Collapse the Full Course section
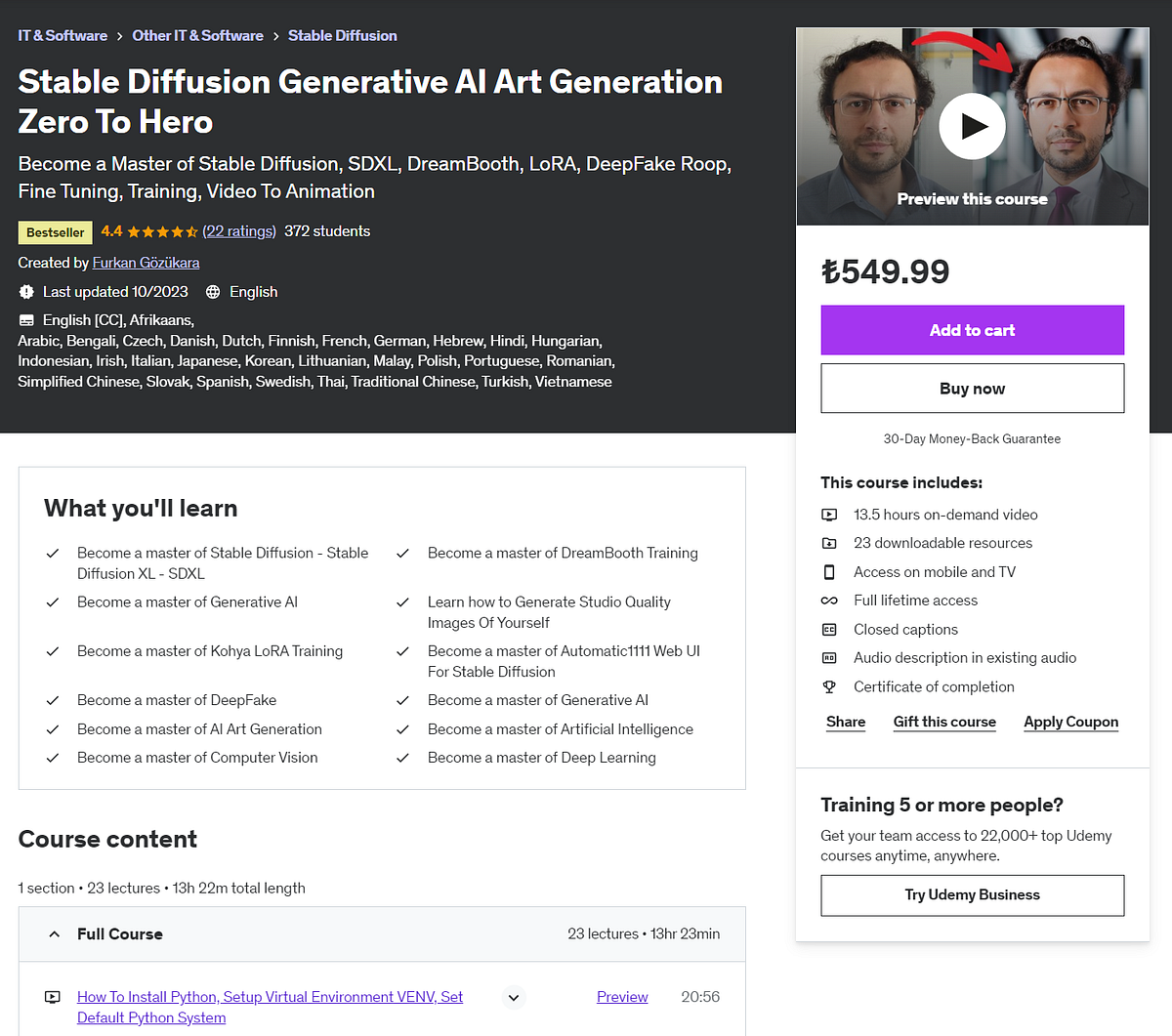The height and width of the screenshot is (1036, 1172). click(55, 933)
